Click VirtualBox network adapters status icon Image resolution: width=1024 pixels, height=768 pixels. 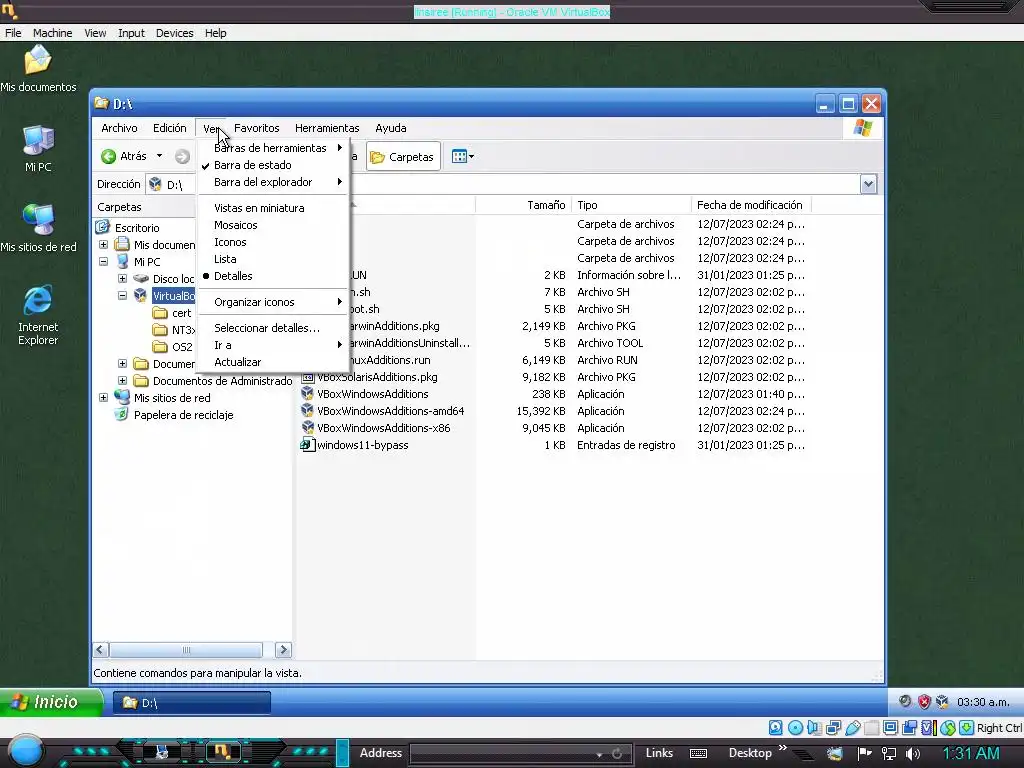click(833, 728)
